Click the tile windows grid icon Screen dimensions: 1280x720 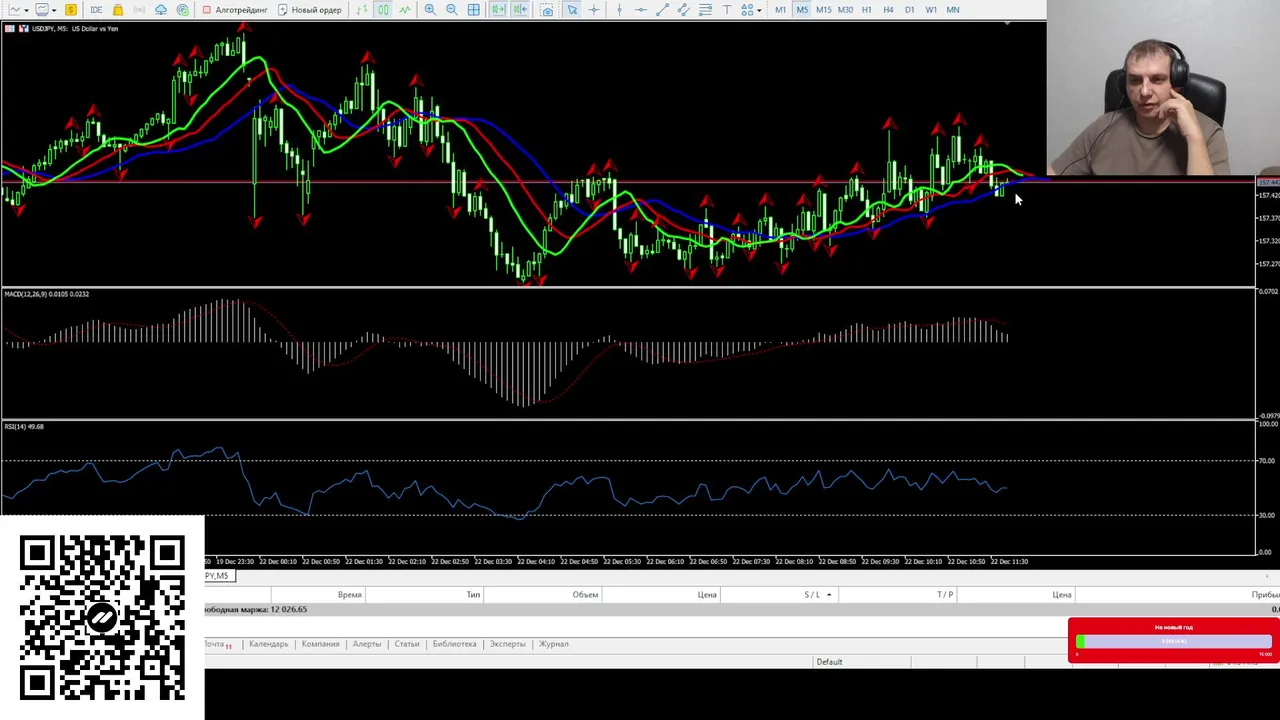[473, 10]
